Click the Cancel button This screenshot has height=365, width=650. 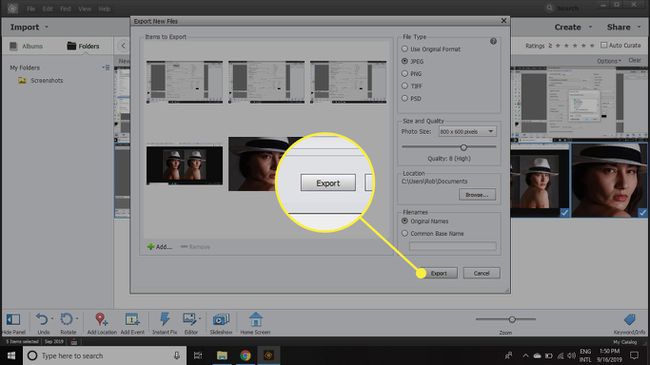pyautogui.click(x=481, y=273)
